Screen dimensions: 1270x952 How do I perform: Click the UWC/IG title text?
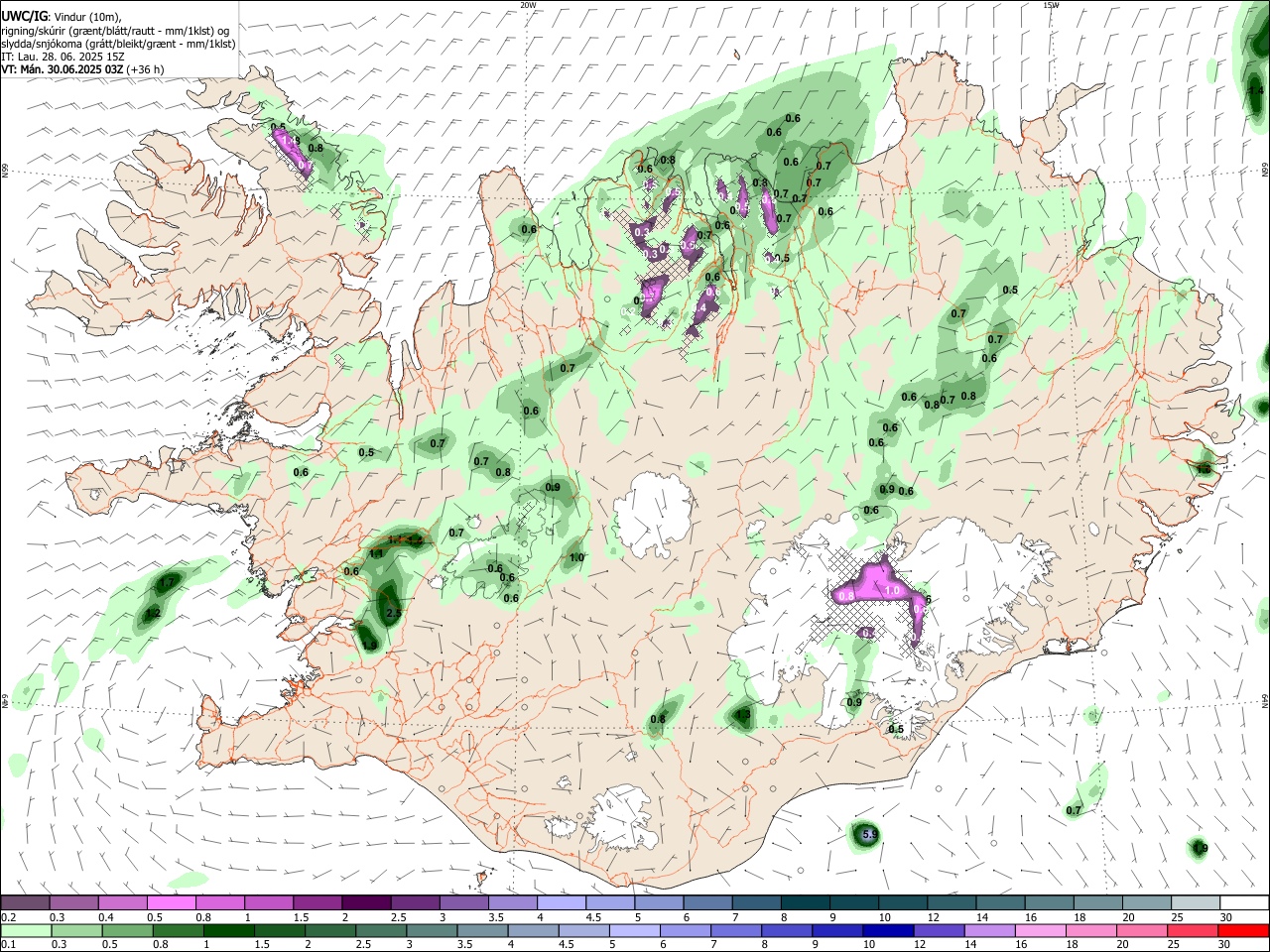(x=24, y=16)
